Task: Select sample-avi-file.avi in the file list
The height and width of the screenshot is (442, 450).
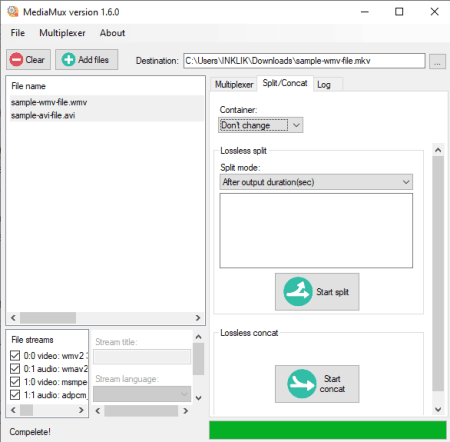Action: (x=107, y=115)
